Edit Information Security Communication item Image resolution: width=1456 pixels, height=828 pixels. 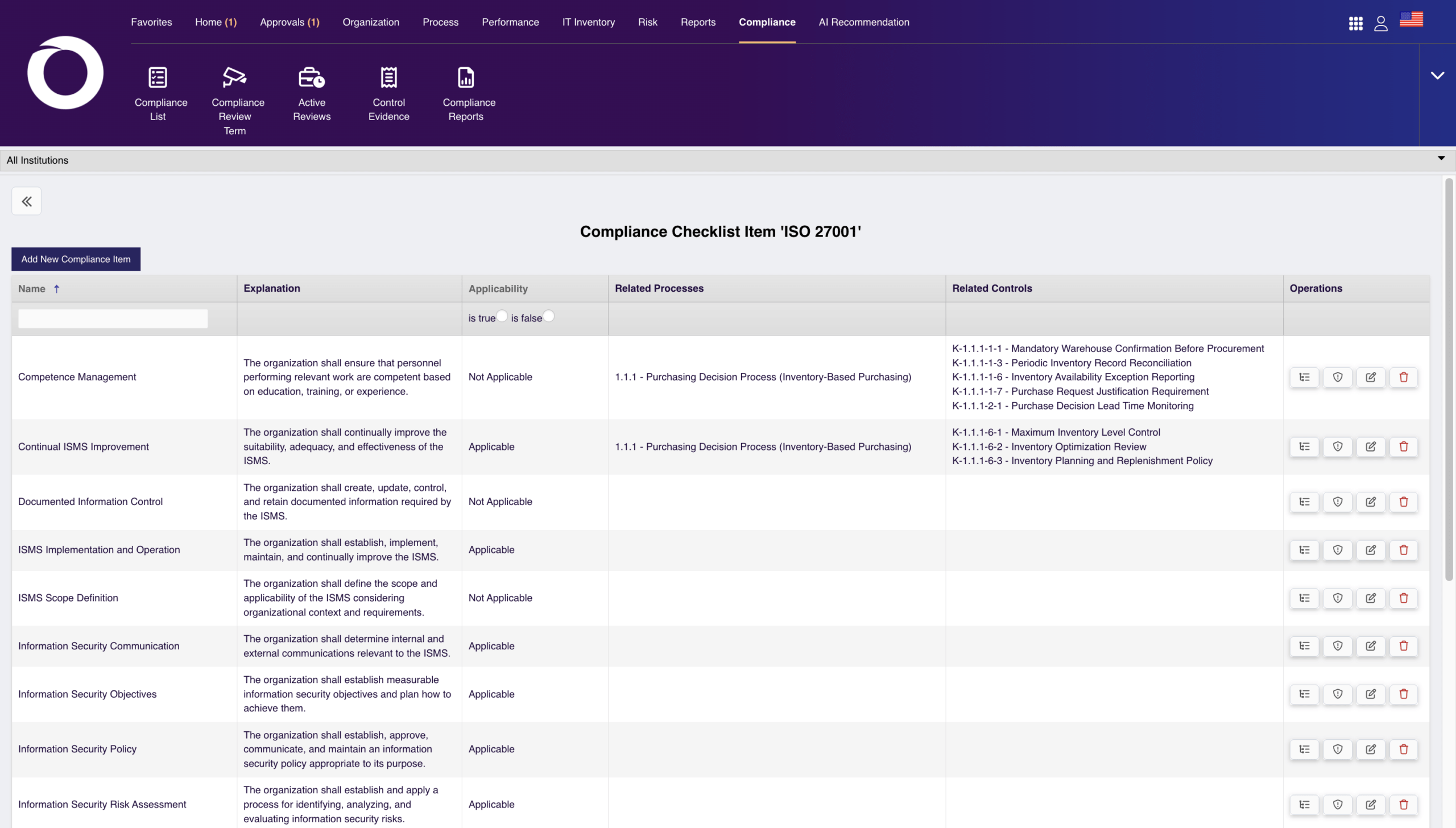[1371, 646]
